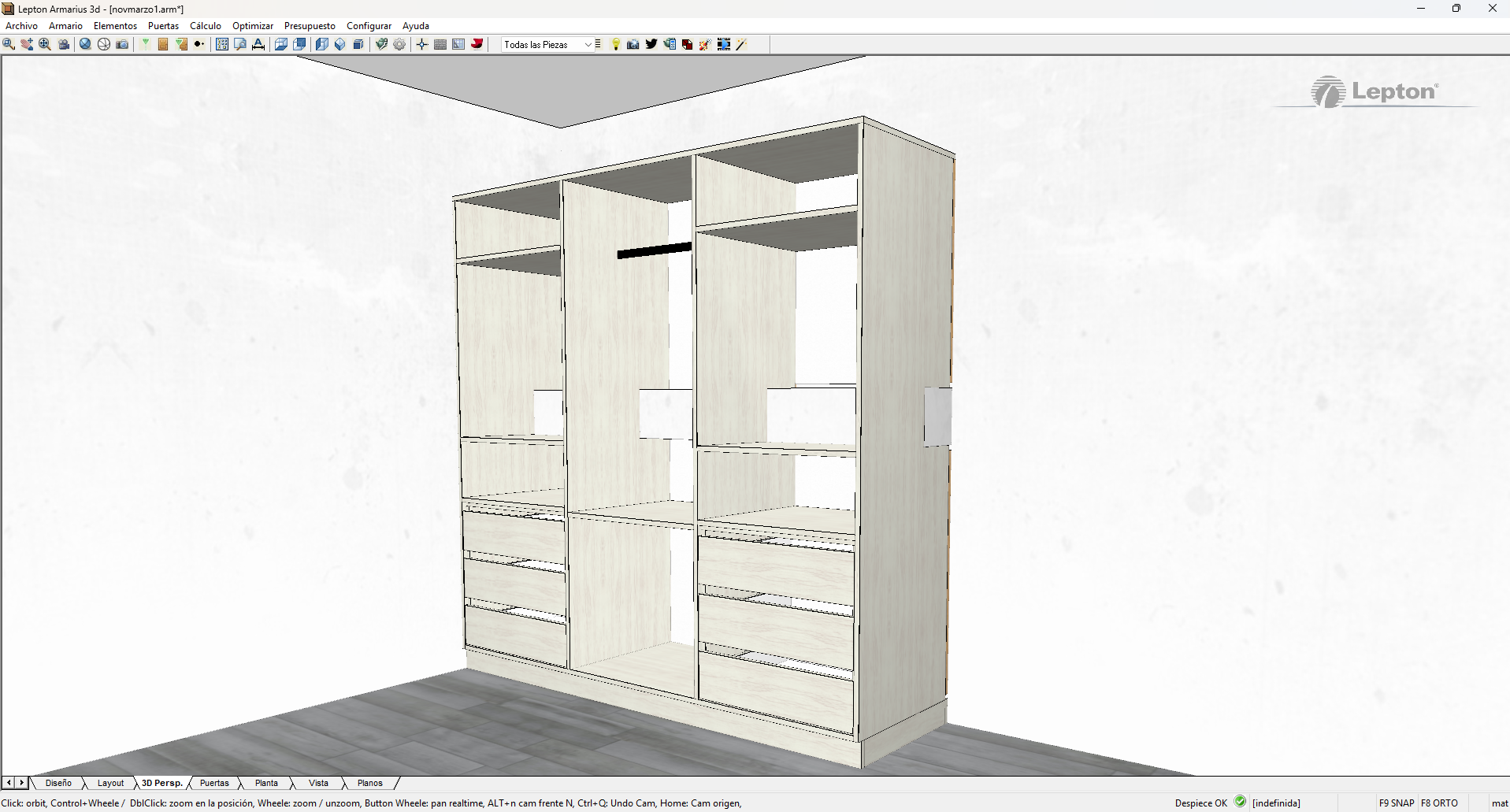Click the red armchair icon
The height and width of the screenshot is (812, 1510).
coord(477,44)
